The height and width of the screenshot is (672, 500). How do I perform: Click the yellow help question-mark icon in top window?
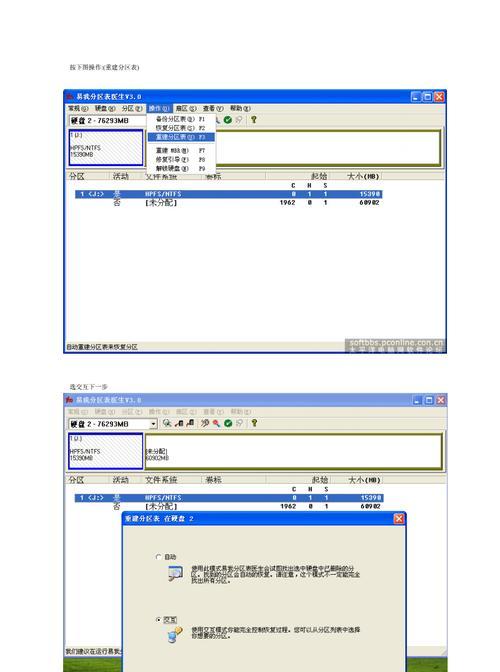pyautogui.click(x=254, y=120)
